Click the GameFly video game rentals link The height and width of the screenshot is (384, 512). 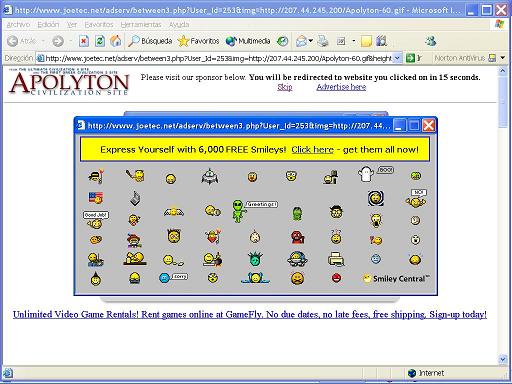[250, 314]
